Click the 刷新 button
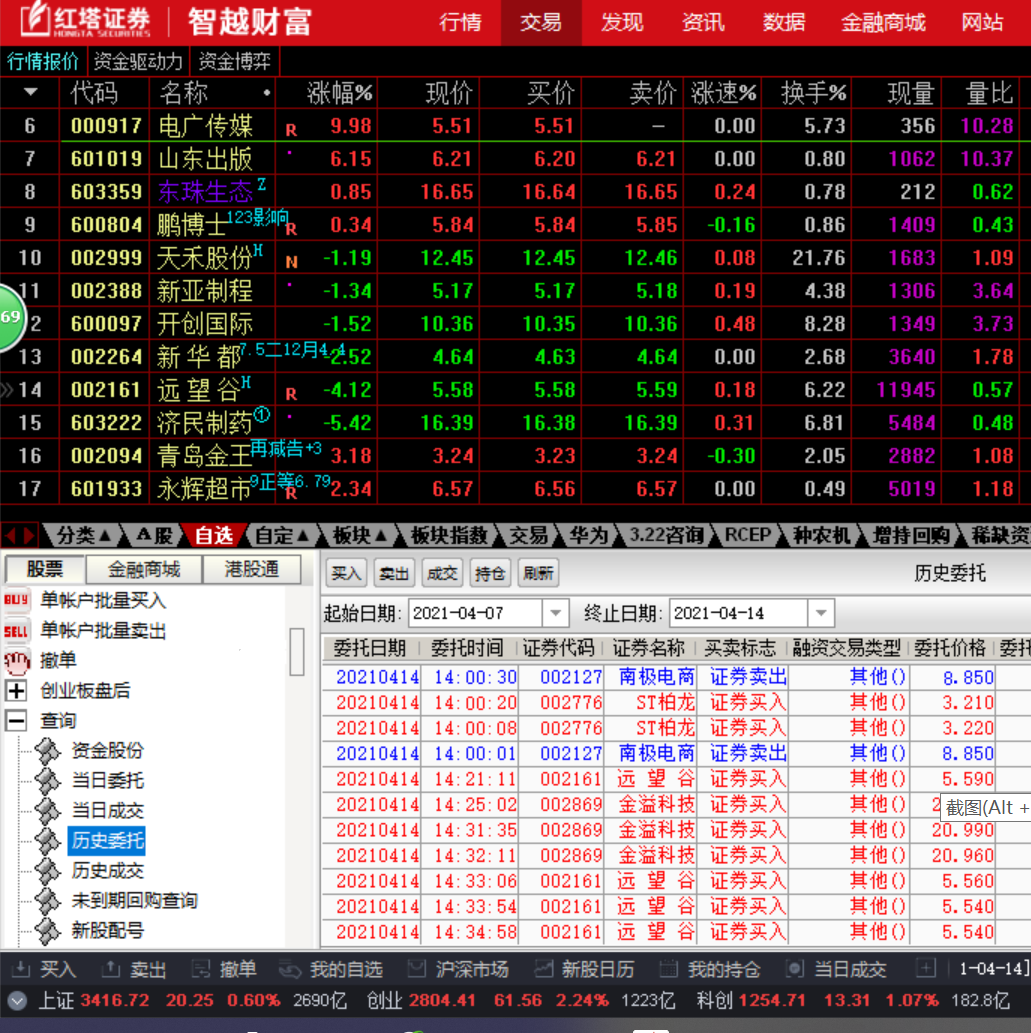This screenshot has width=1031, height=1033. [538, 573]
